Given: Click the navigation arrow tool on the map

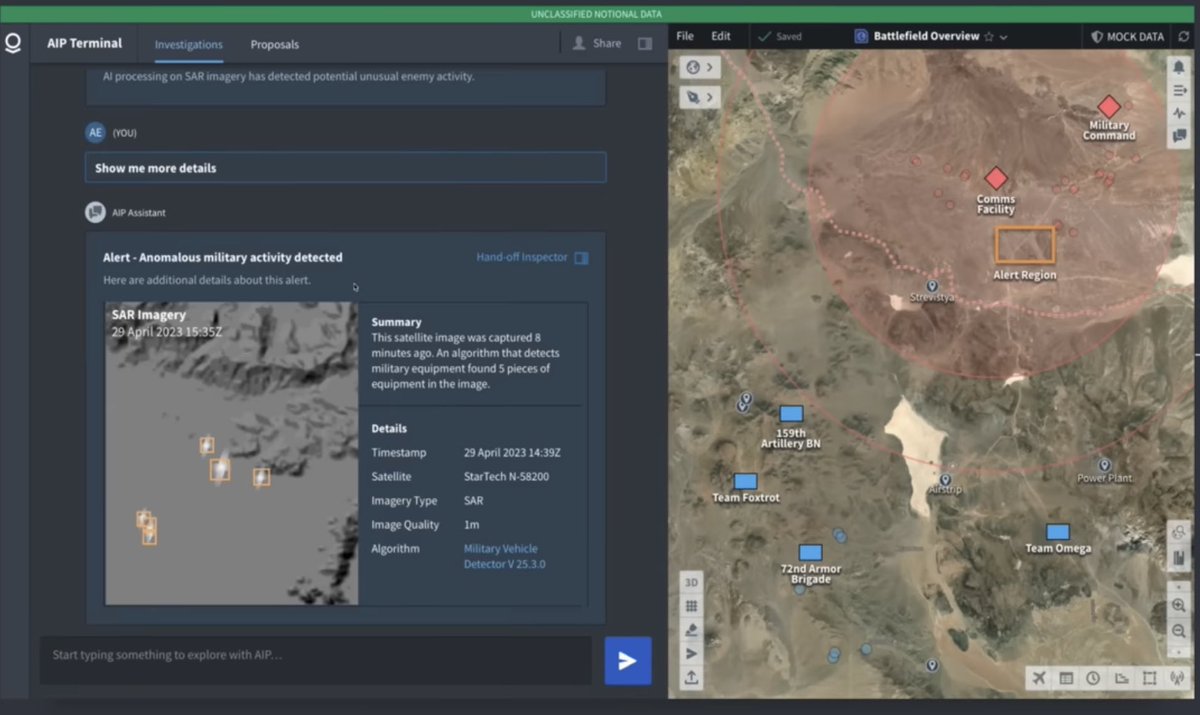Looking at the screenshot, I should tap(691, 653).
